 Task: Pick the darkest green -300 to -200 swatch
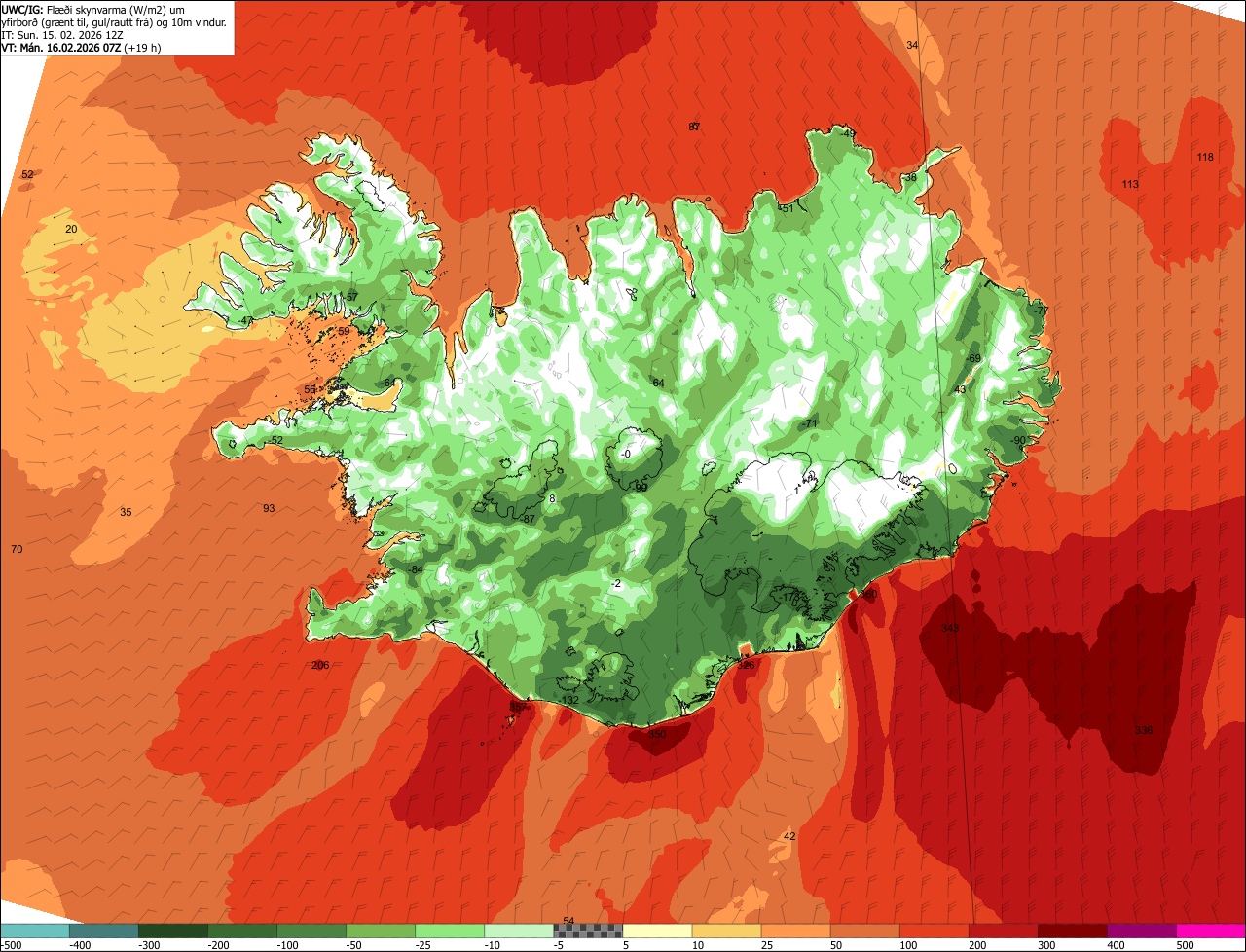click(x=173, y=932)
